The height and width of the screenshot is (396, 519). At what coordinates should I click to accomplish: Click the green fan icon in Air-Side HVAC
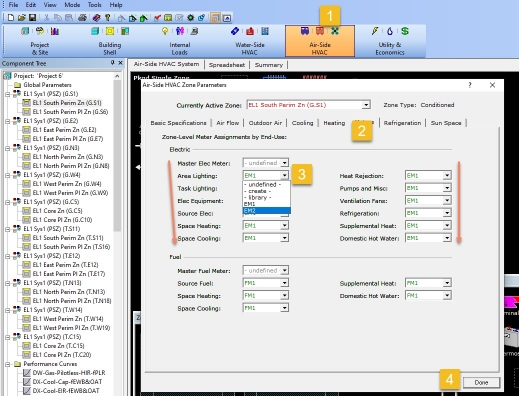pos(335,31)
